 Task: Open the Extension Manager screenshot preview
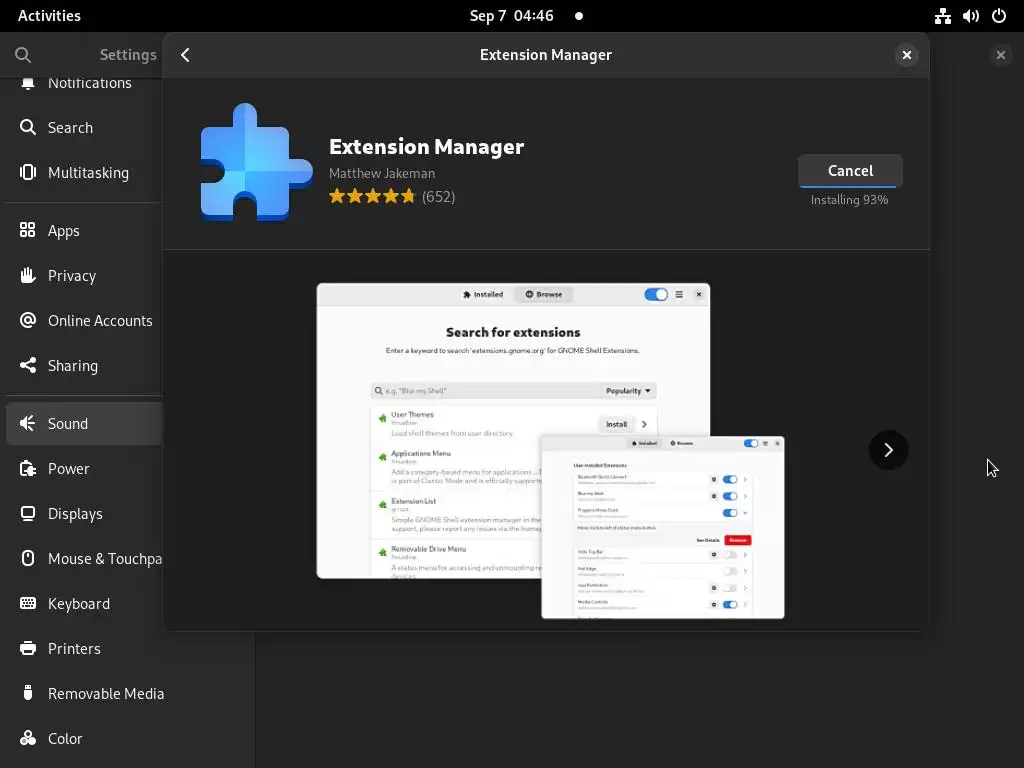tap(550, 451)
